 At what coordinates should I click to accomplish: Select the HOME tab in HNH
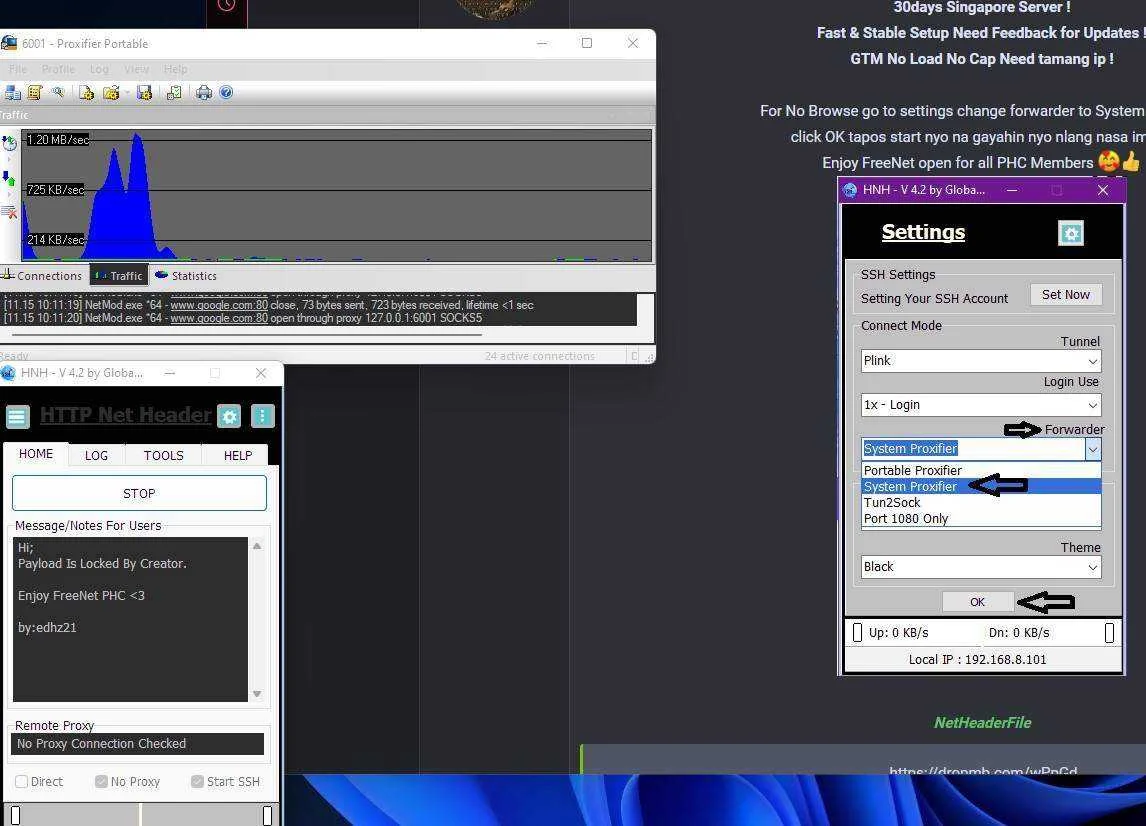pyautogui.click(x=36, y=454)
